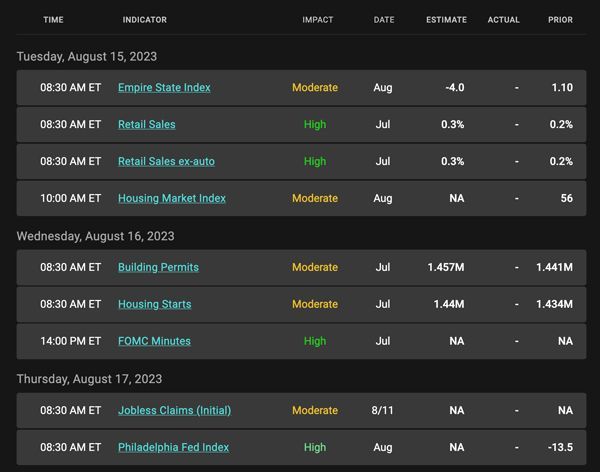Open the FOMC Minutes link
600x472 pixels.
[154, 341]
